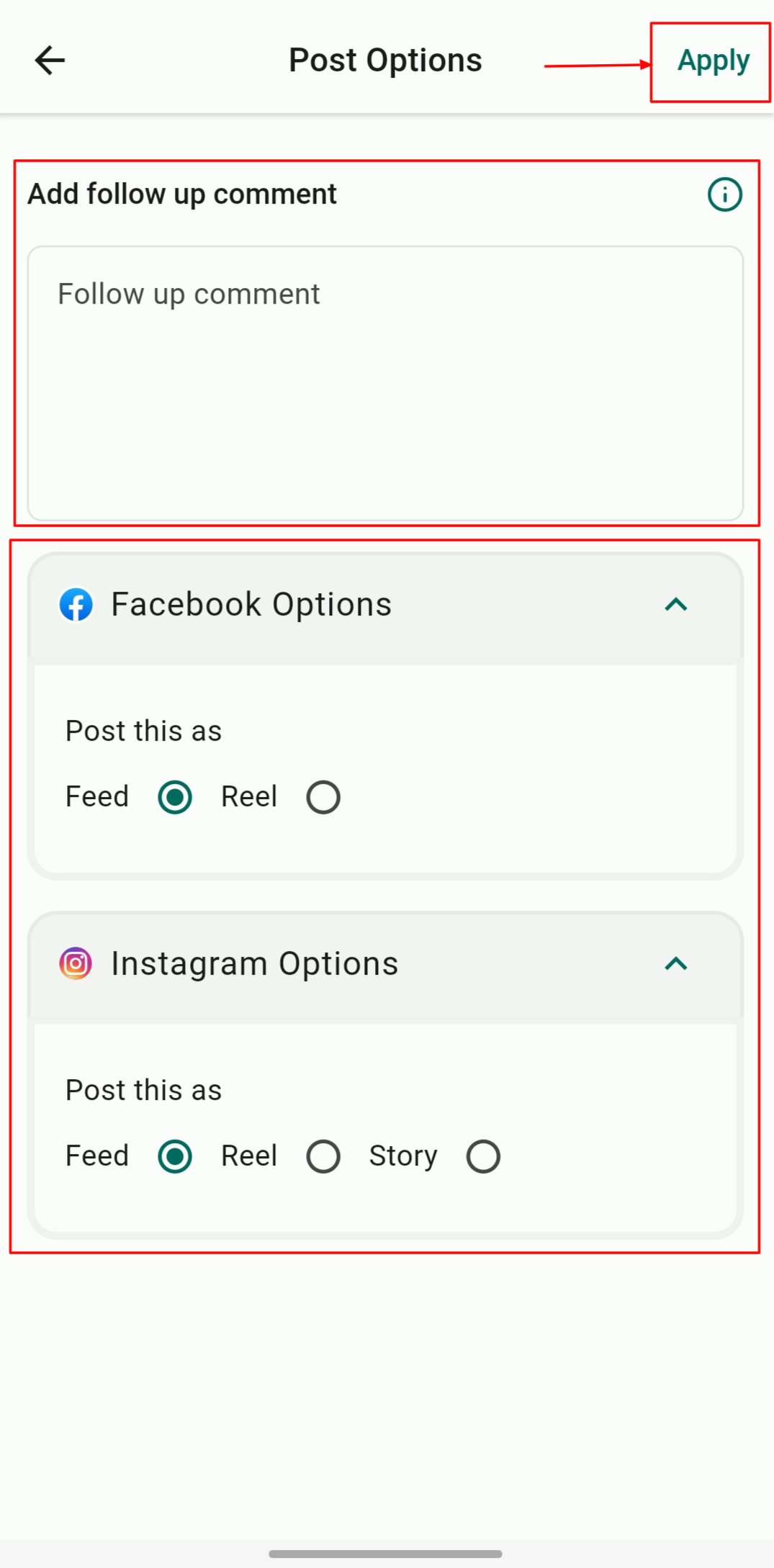Image resolution: width=774 pixels, height=1568 pixels.
Task: Select Feed radio under Instagram Options
Action: point(175,1156)
